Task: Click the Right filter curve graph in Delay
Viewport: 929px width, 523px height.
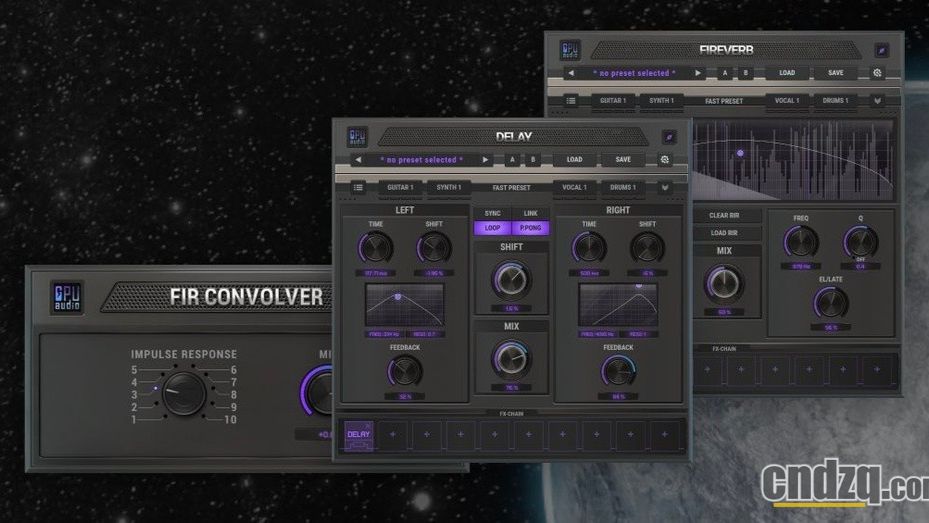Action: pyautogui.click(x=618, y=305)
